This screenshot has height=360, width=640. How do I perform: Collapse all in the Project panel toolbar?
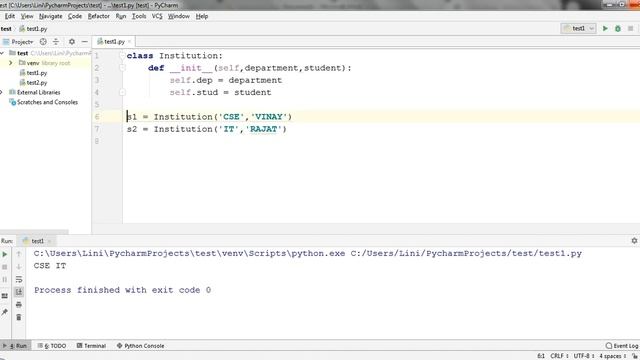(x=56, y=42)
